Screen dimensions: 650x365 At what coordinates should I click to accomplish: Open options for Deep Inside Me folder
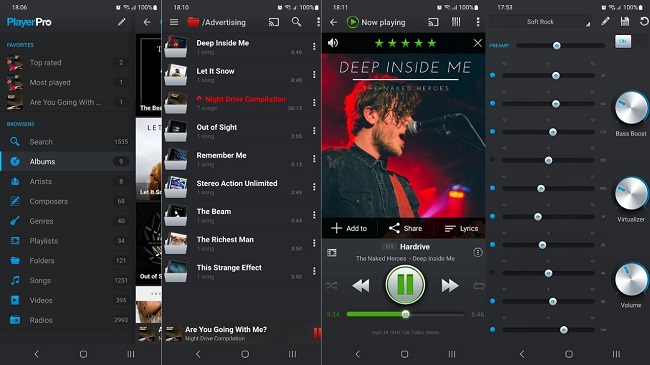click(x=314, y=46)
